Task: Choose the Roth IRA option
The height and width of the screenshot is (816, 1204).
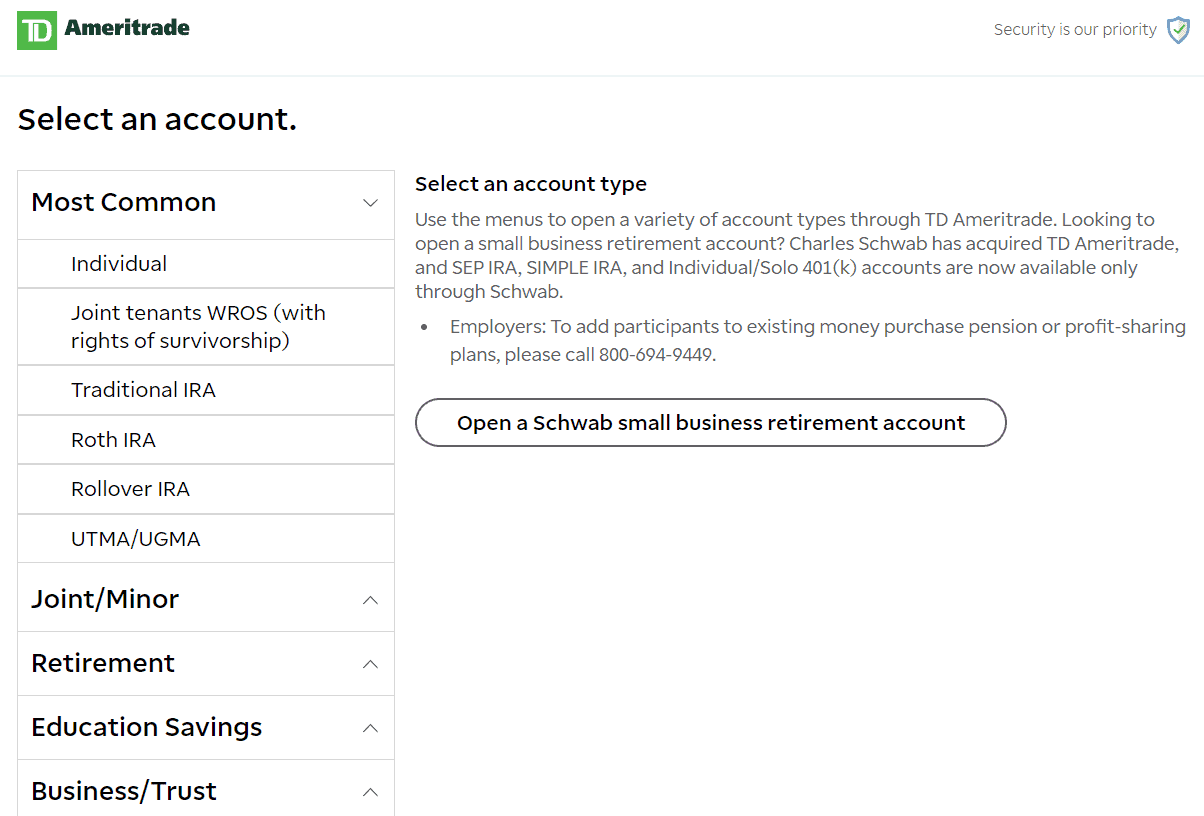Action: click(x=113, y=439)
